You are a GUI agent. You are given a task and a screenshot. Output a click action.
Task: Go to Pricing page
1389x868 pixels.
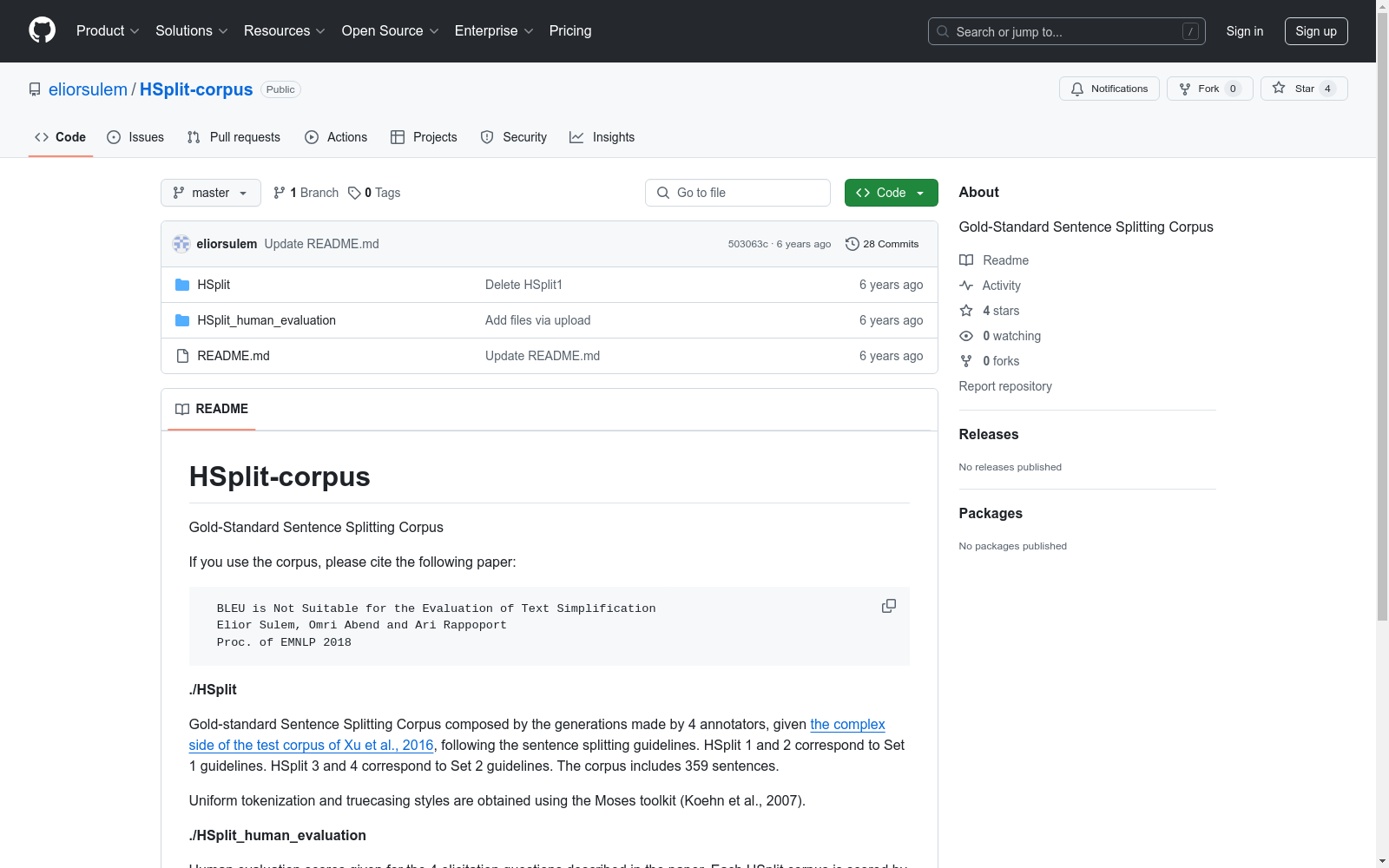point(570,31)
